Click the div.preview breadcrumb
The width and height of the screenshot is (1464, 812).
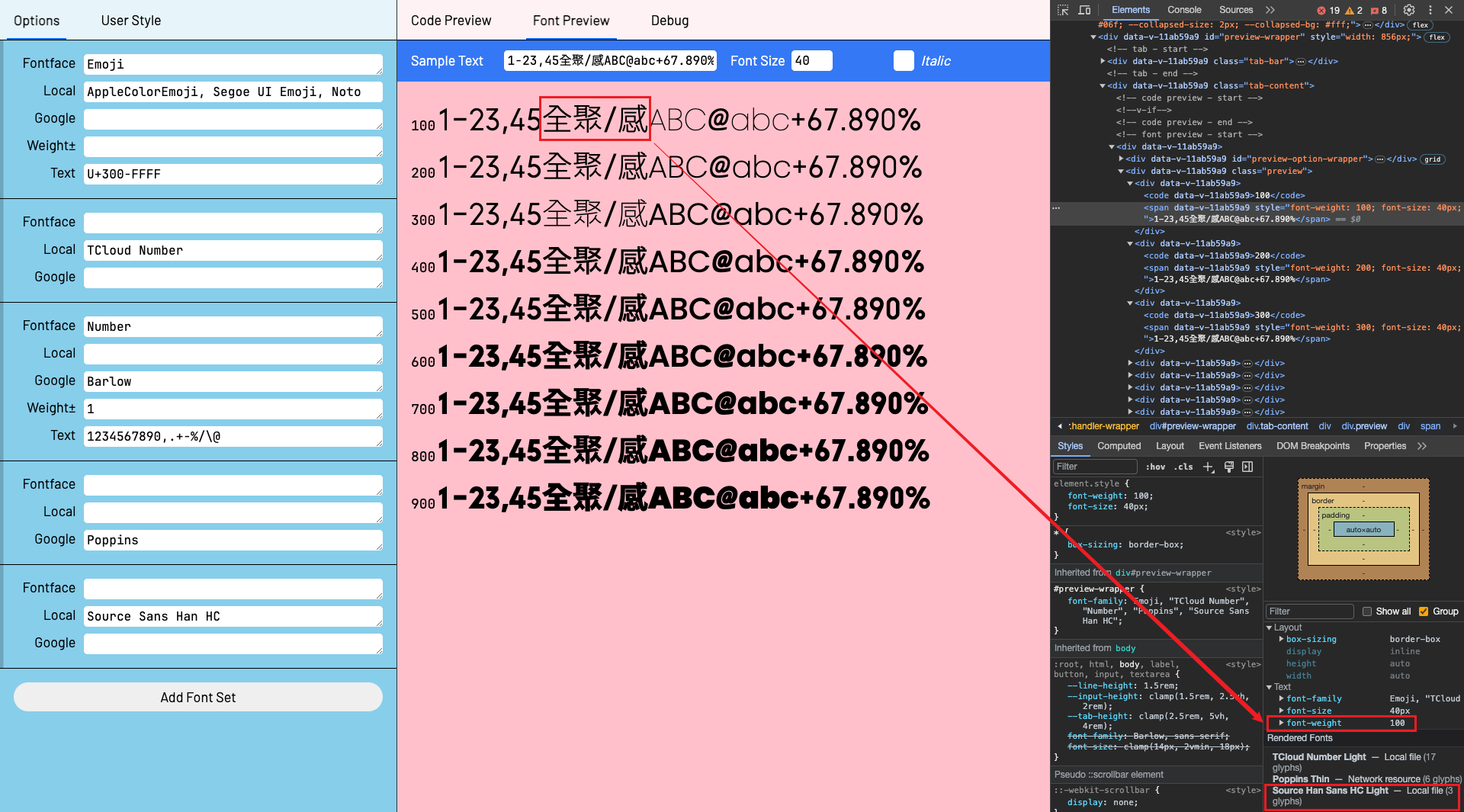(1364, 426)
